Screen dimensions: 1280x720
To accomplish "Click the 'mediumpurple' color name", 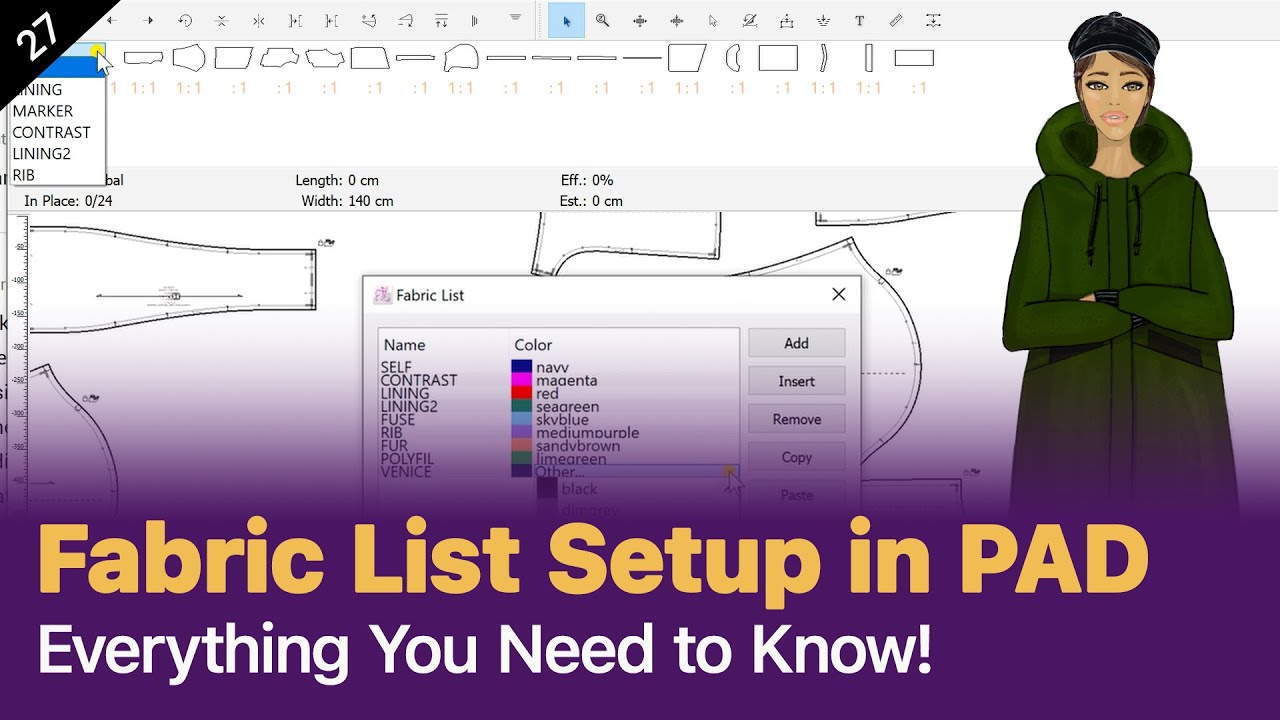I will [587, 432].
